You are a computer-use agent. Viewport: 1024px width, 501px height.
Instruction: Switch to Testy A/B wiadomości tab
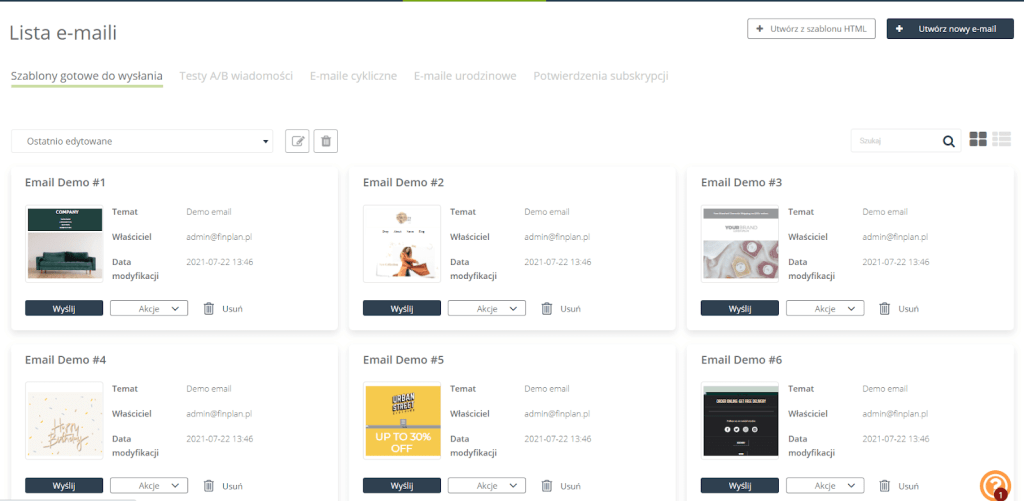point(236,76)
